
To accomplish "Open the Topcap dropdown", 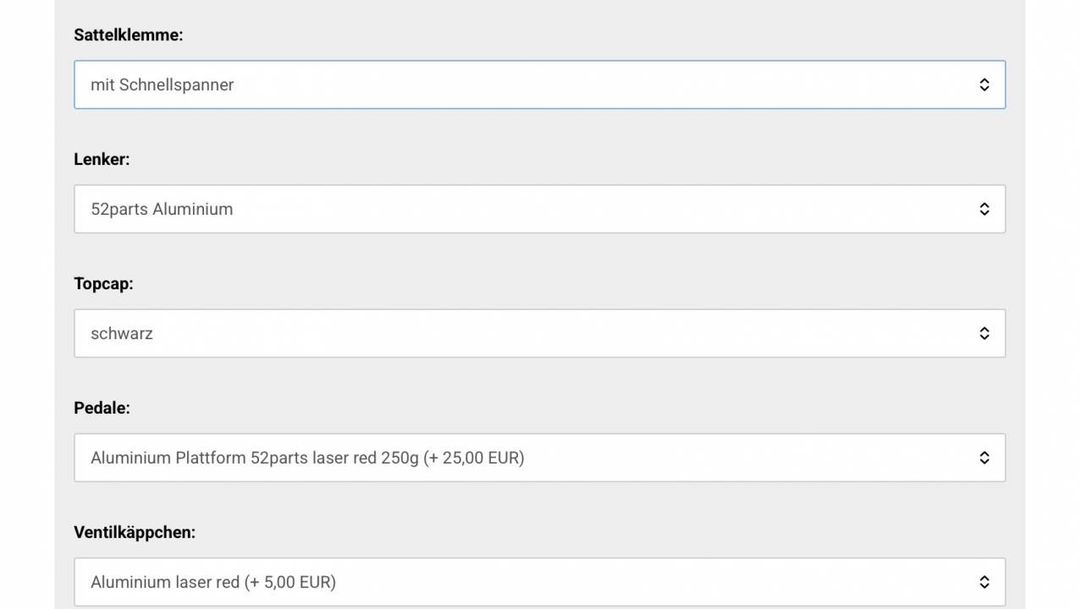I will tap(539, 333).
